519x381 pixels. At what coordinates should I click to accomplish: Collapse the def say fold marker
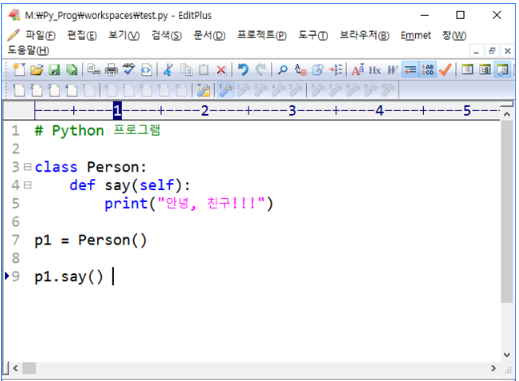point(28,185)
